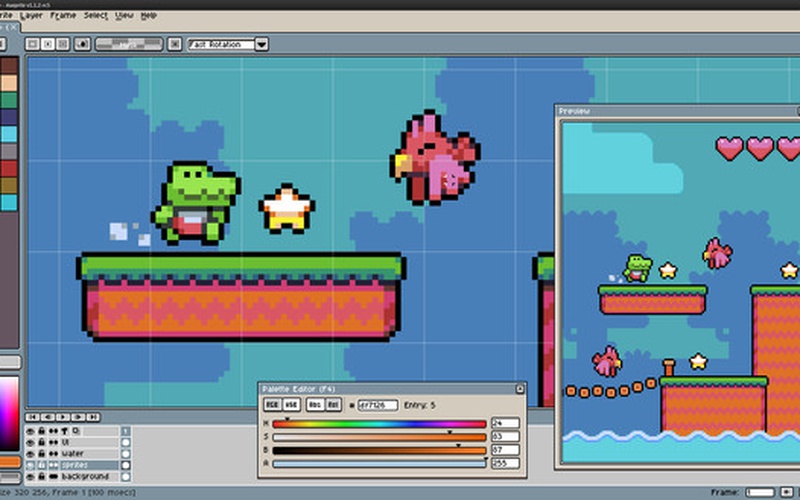Click the hex color input field
This screenshot has height=500, width=800.
[x=378, y=405]
